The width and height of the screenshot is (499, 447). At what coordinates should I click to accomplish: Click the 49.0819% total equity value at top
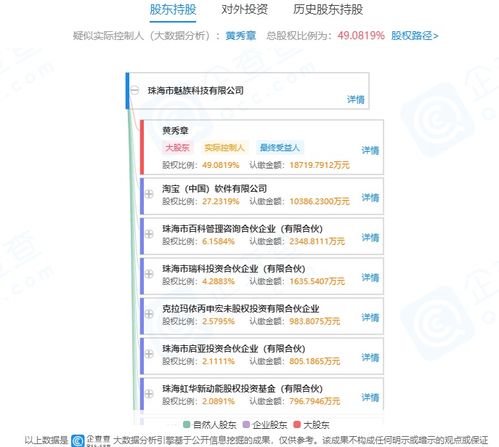pyautogui.click(x=361, y=36)
